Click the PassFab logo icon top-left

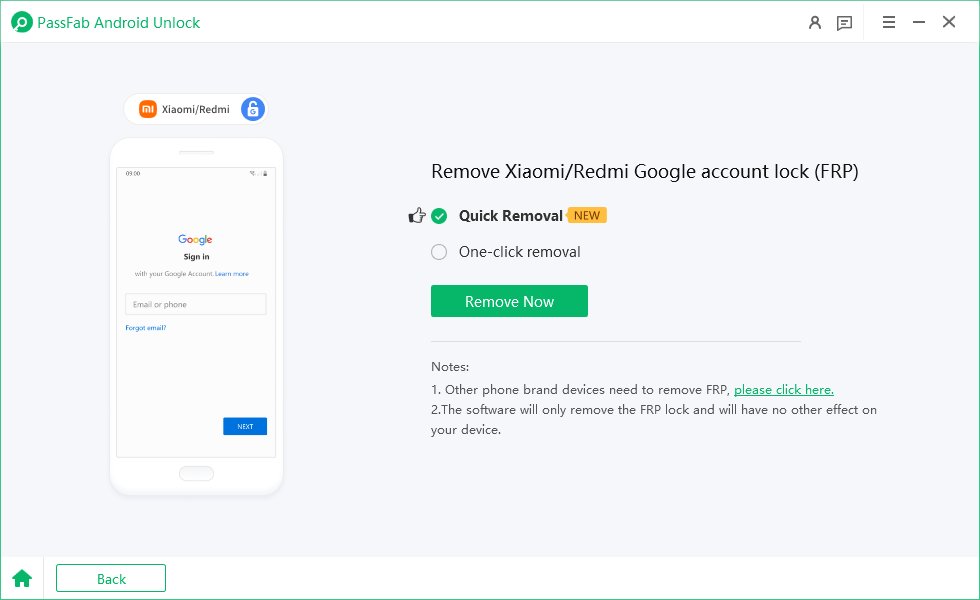tap(20, 21)
